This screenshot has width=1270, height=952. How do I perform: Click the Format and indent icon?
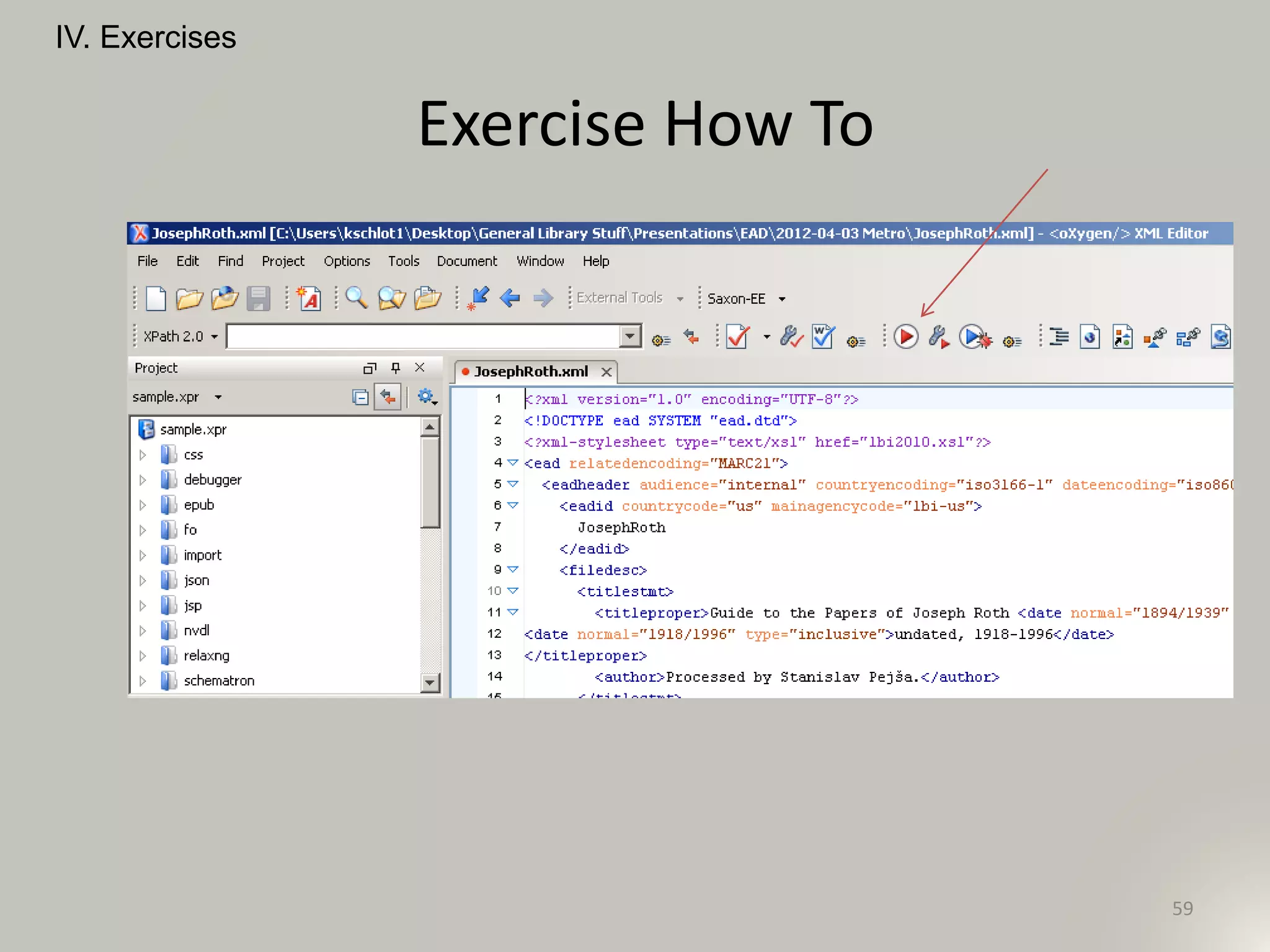(1059, 337)
